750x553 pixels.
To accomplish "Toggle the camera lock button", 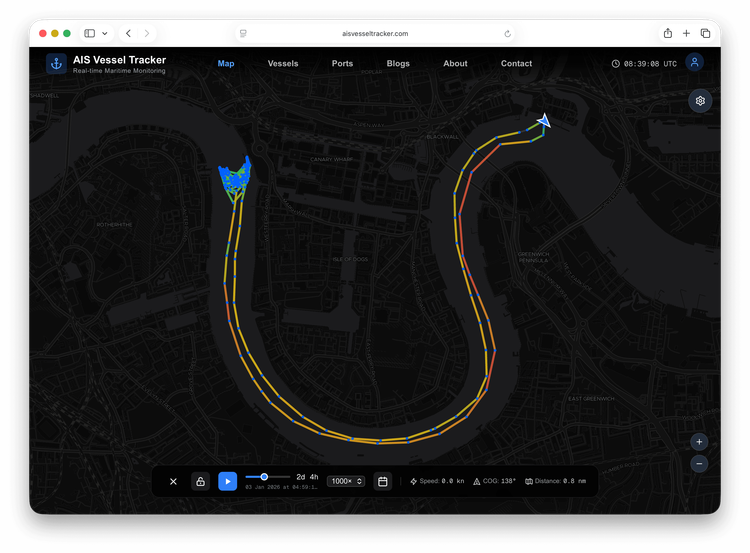I will click(x=200, y=481).
